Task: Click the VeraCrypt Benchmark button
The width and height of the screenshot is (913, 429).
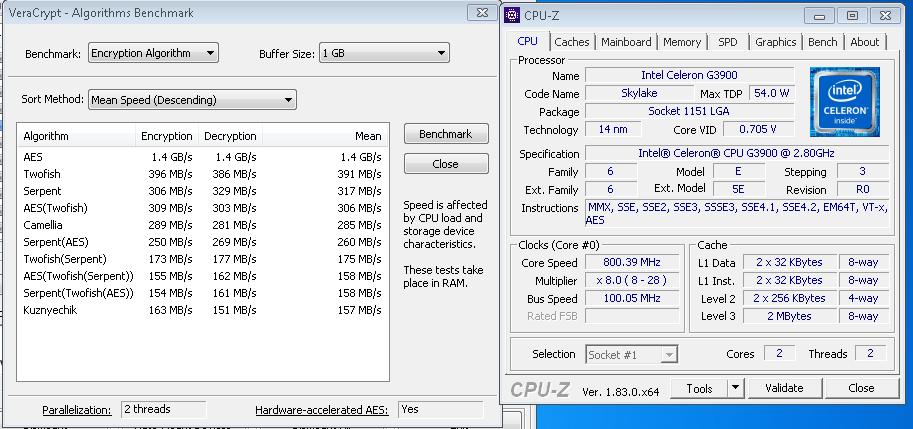Action: coord(446,134)
